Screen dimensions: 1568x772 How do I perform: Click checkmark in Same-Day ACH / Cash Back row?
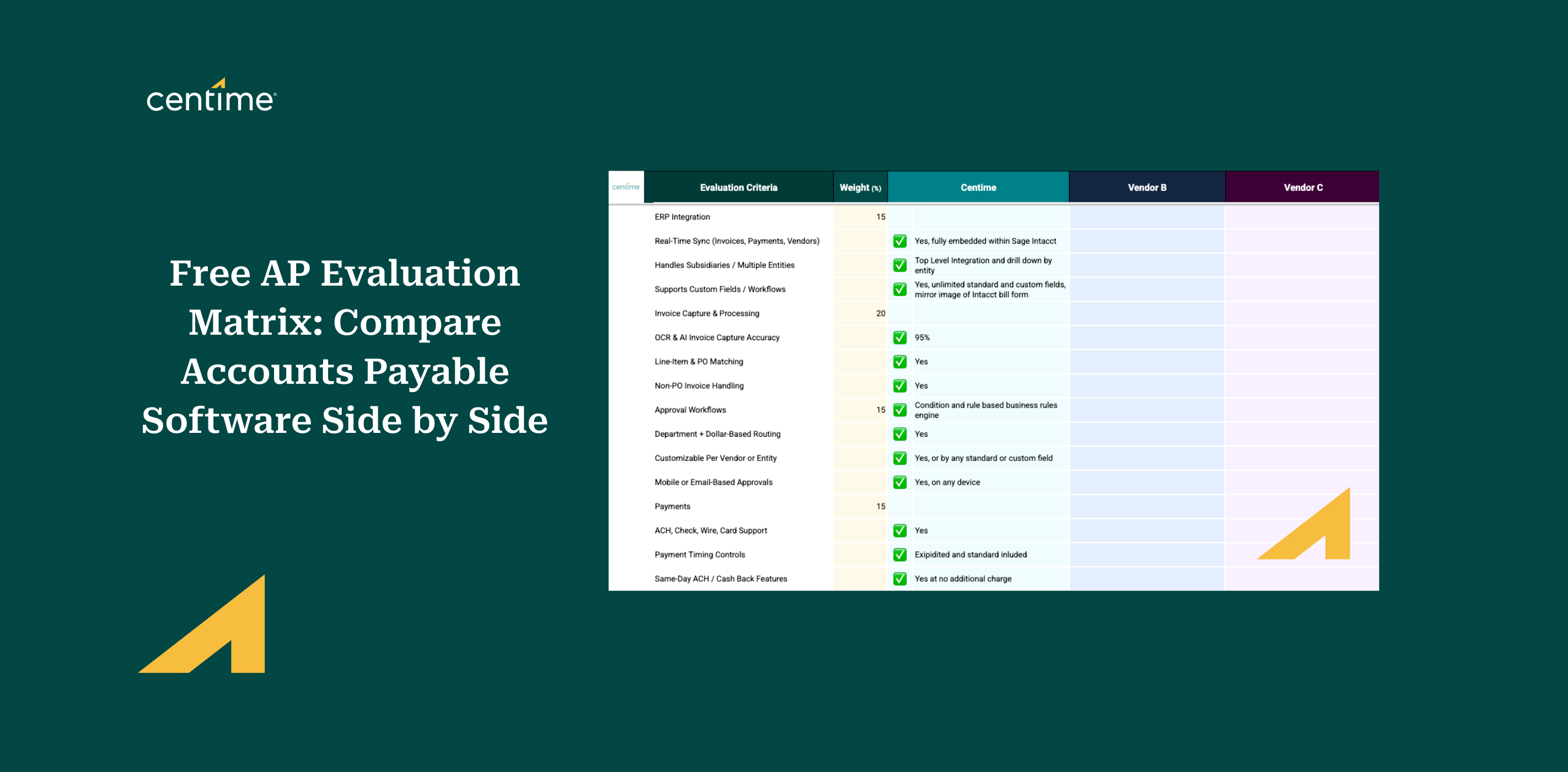click(900, 579)
